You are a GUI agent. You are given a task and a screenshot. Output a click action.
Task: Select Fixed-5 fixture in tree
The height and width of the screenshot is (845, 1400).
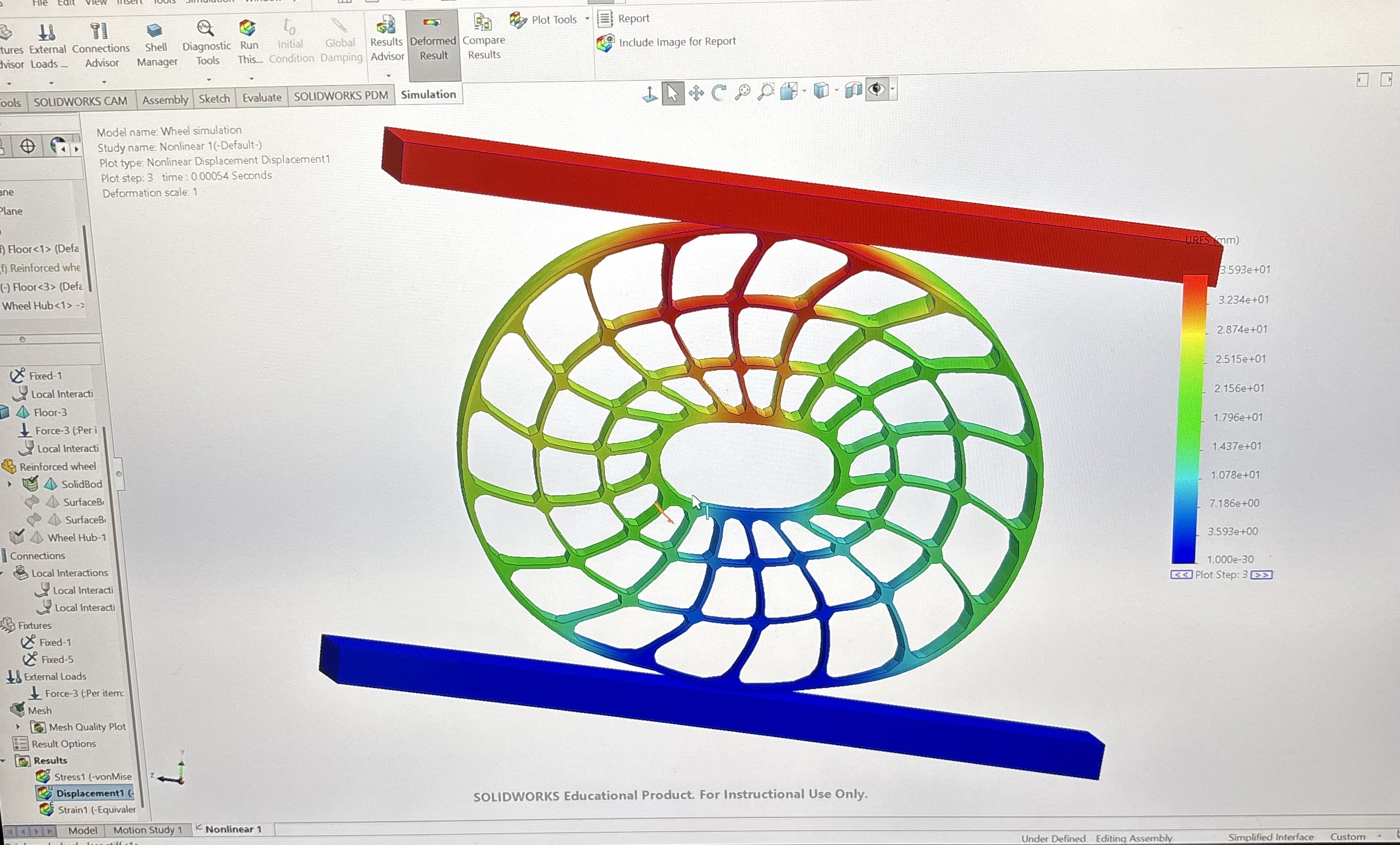point(48,659)
